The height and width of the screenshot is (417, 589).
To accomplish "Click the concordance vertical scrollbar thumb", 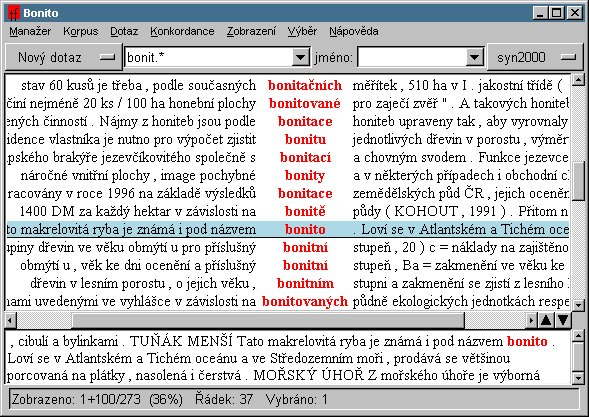I will (x=578, y=182).
